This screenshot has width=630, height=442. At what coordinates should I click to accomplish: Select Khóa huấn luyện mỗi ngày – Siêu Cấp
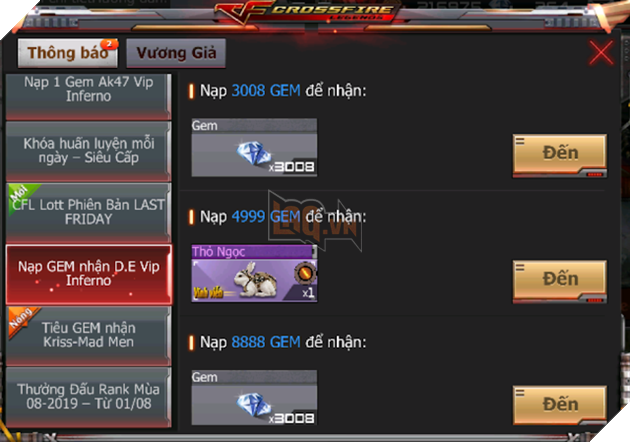pos(88,151)
